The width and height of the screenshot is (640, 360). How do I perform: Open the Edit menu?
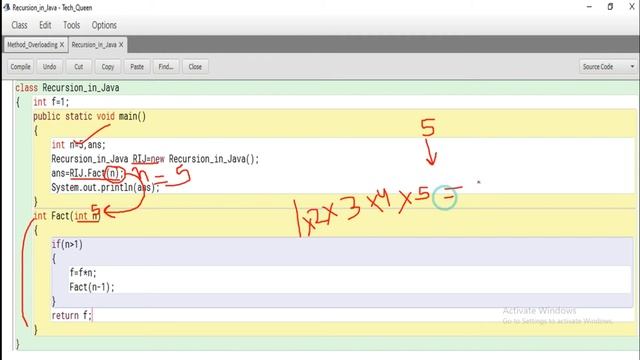click(45, 25)
